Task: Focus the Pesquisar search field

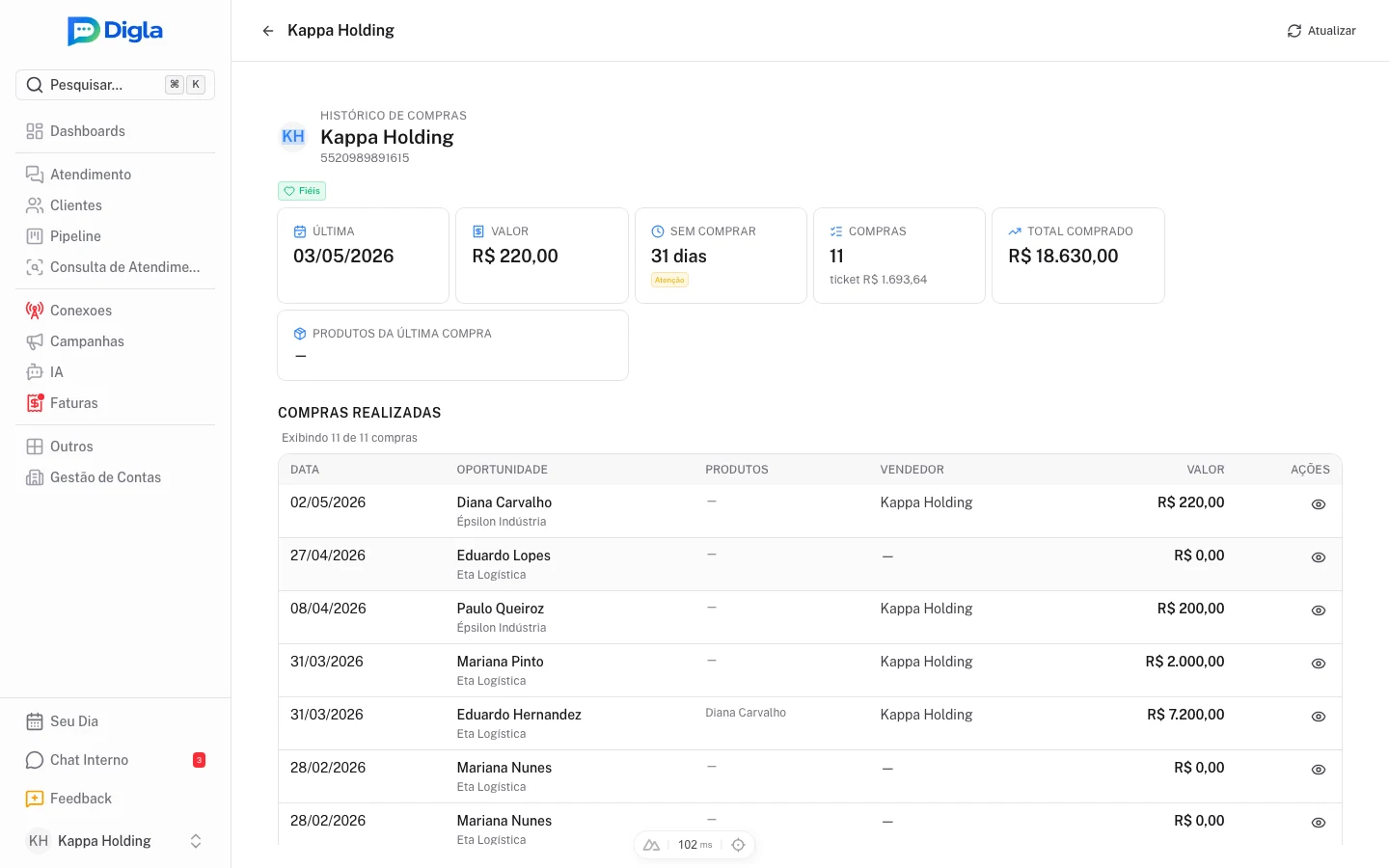Action: [115, 85]
